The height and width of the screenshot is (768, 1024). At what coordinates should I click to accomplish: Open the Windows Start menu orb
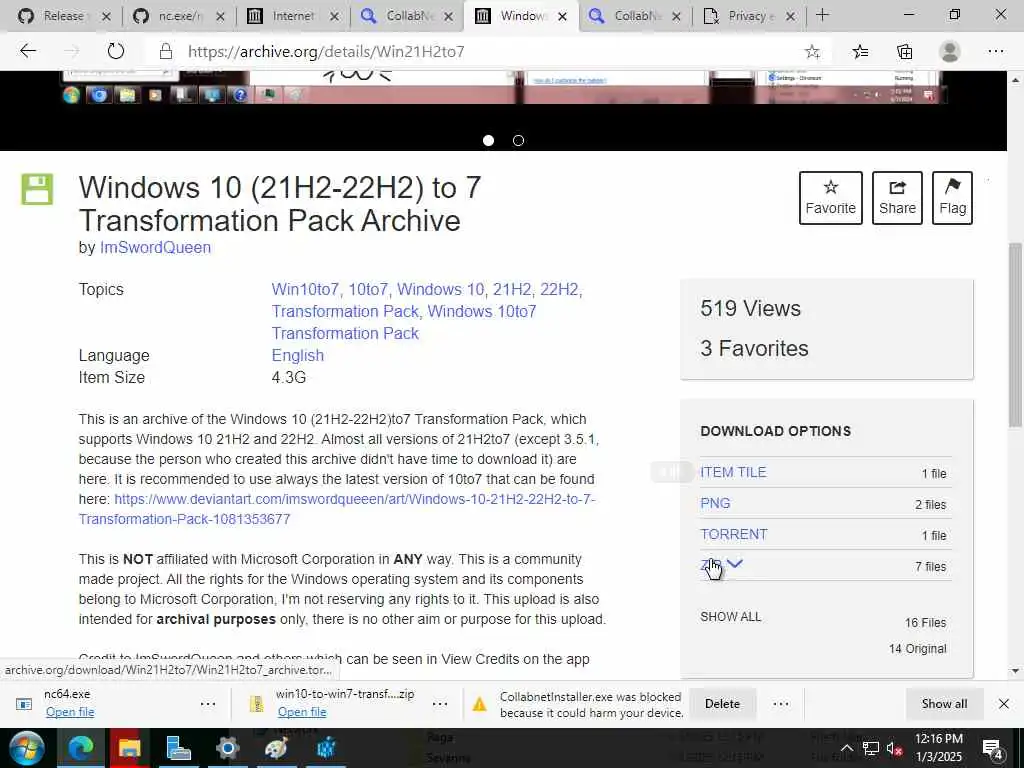27,748
